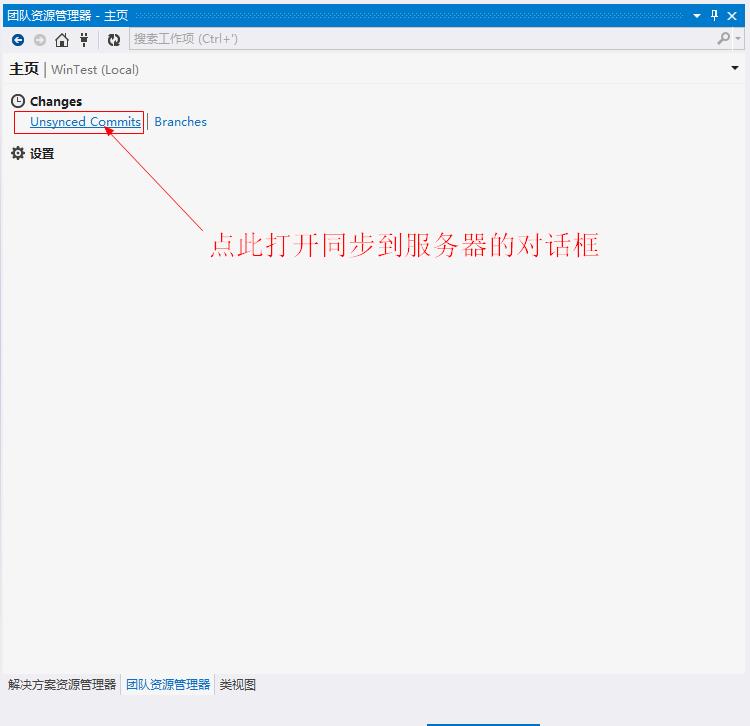The image size is (750, 726).
Task: Go to Team Explorer Home icon
Action: [62, 40]
